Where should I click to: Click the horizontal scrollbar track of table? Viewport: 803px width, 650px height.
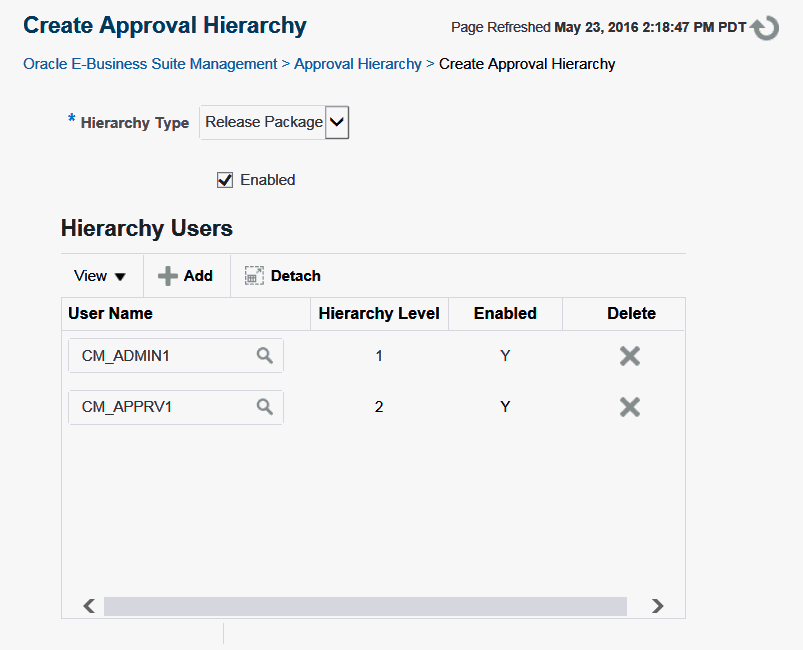[x=365, y=606]
